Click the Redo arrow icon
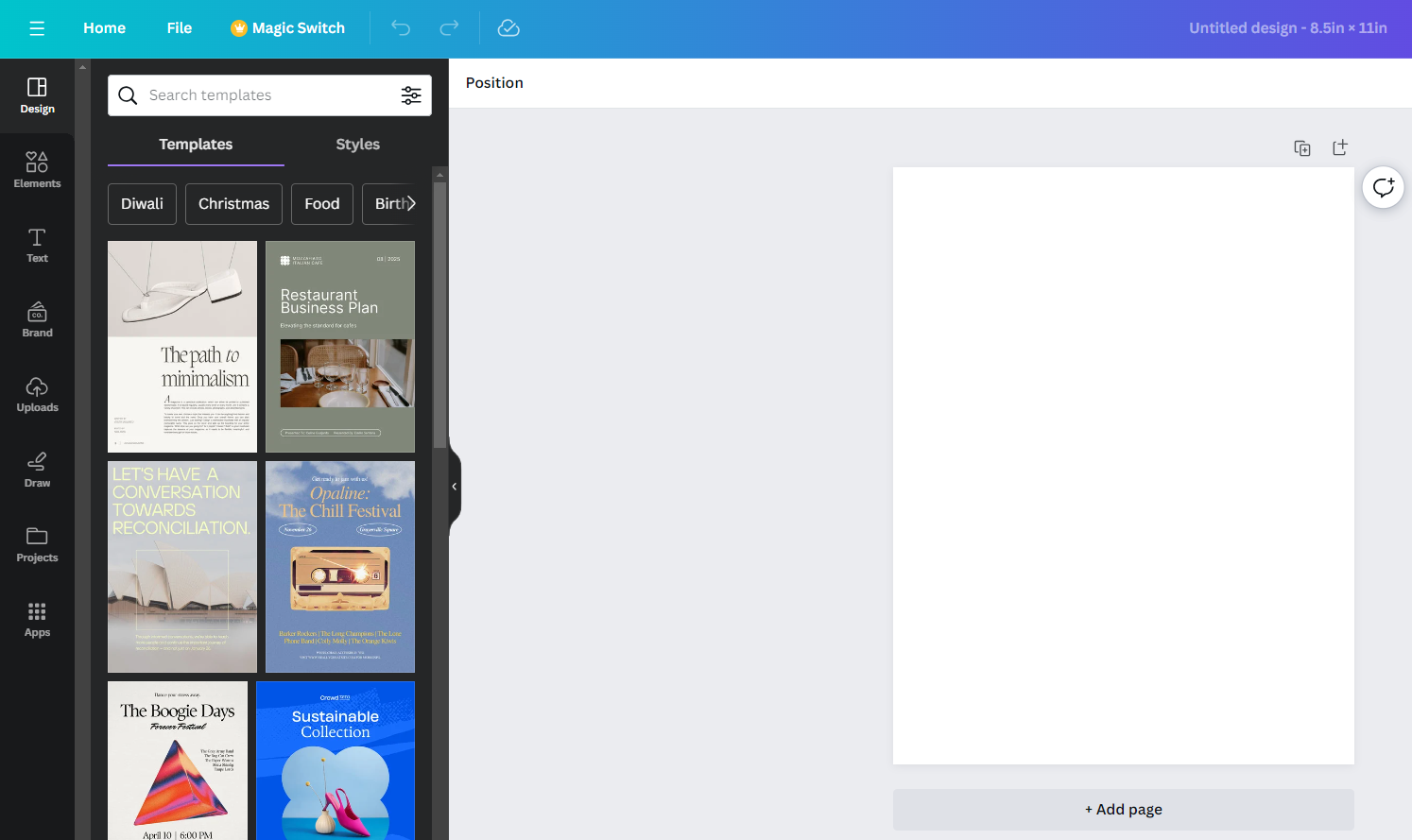Image resolution: width=1412 pixels, height=840 pixels. click(449, 28)
